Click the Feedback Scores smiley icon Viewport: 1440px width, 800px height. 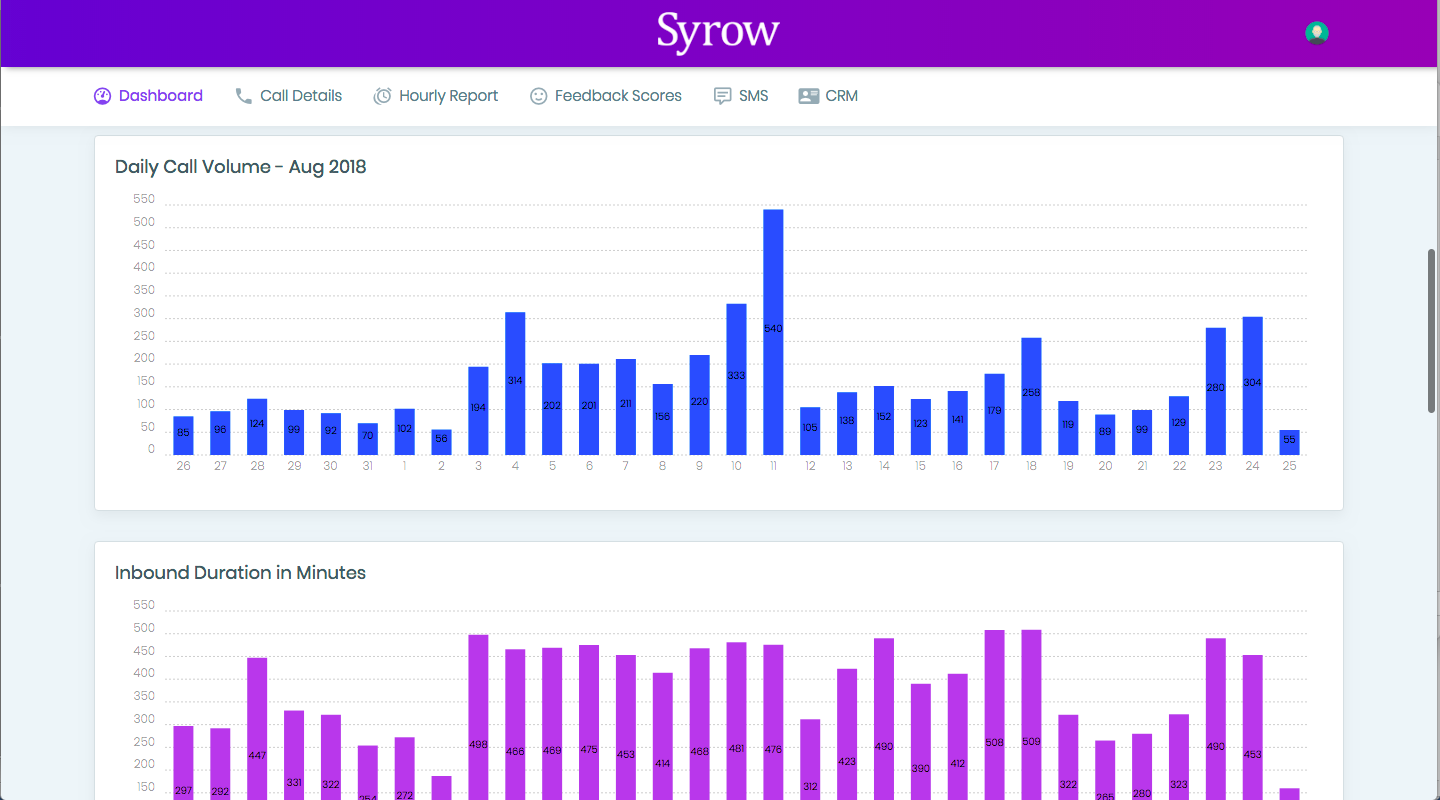click(x=538, y=96)
